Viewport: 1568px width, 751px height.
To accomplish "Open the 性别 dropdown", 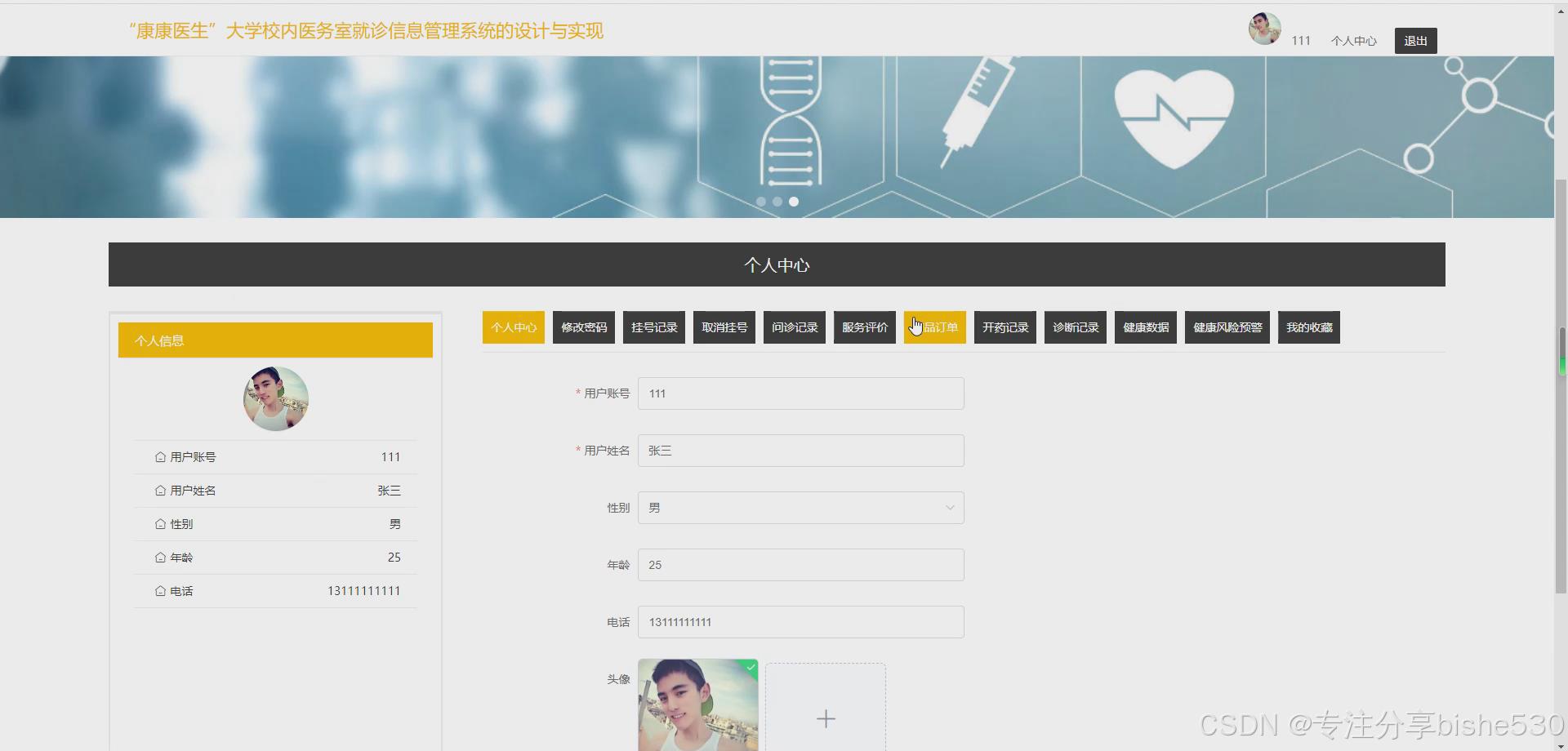I will [801, 508].
